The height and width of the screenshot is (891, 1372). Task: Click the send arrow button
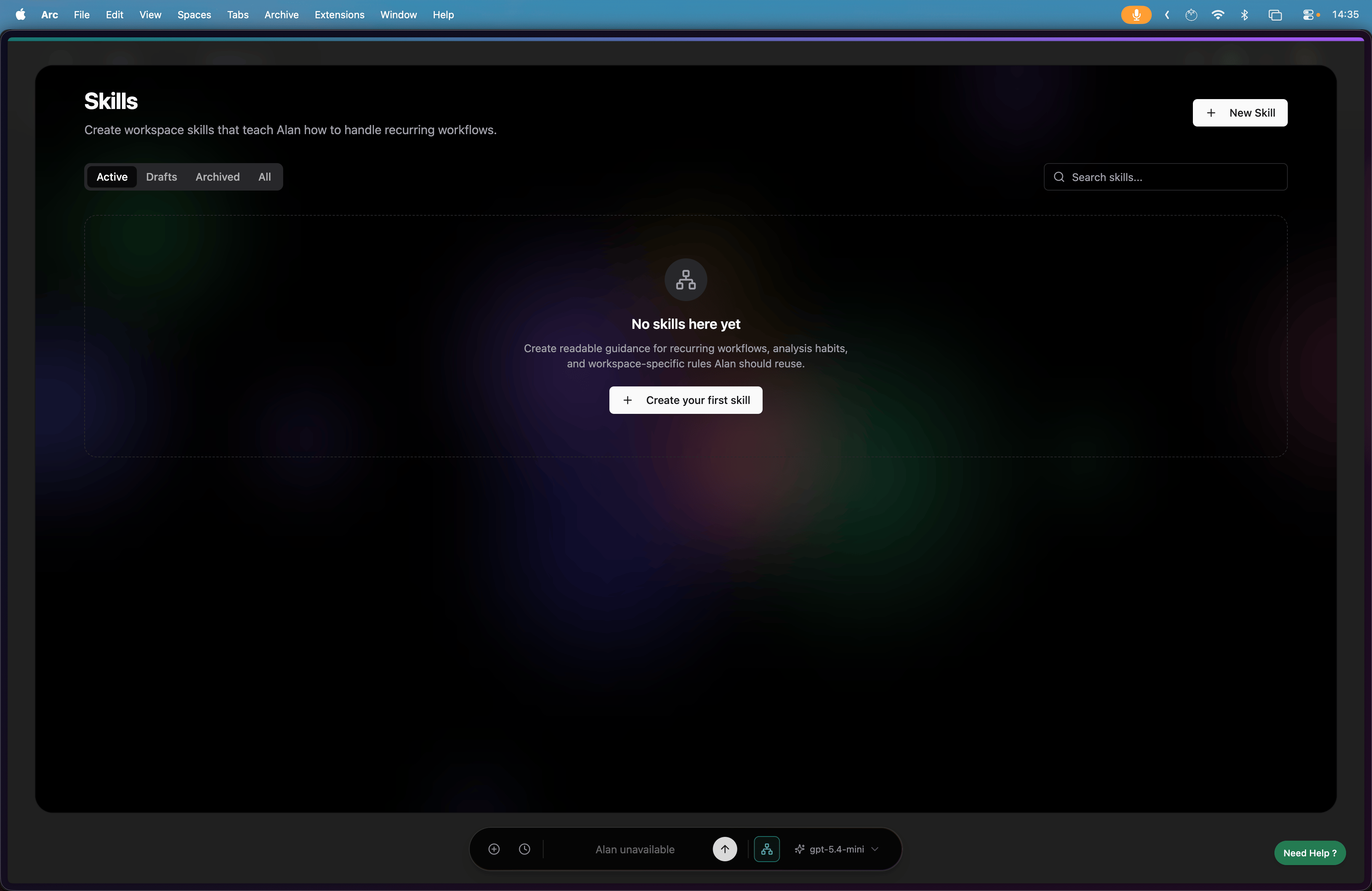click(x=724, y=849)
